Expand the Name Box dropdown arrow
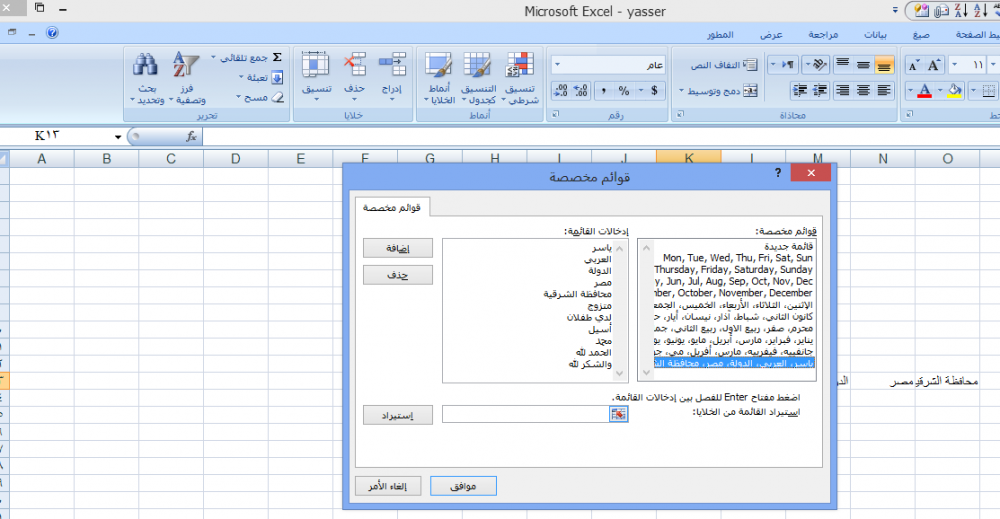This screenshot has width=1000, height=519. point(118,137)
